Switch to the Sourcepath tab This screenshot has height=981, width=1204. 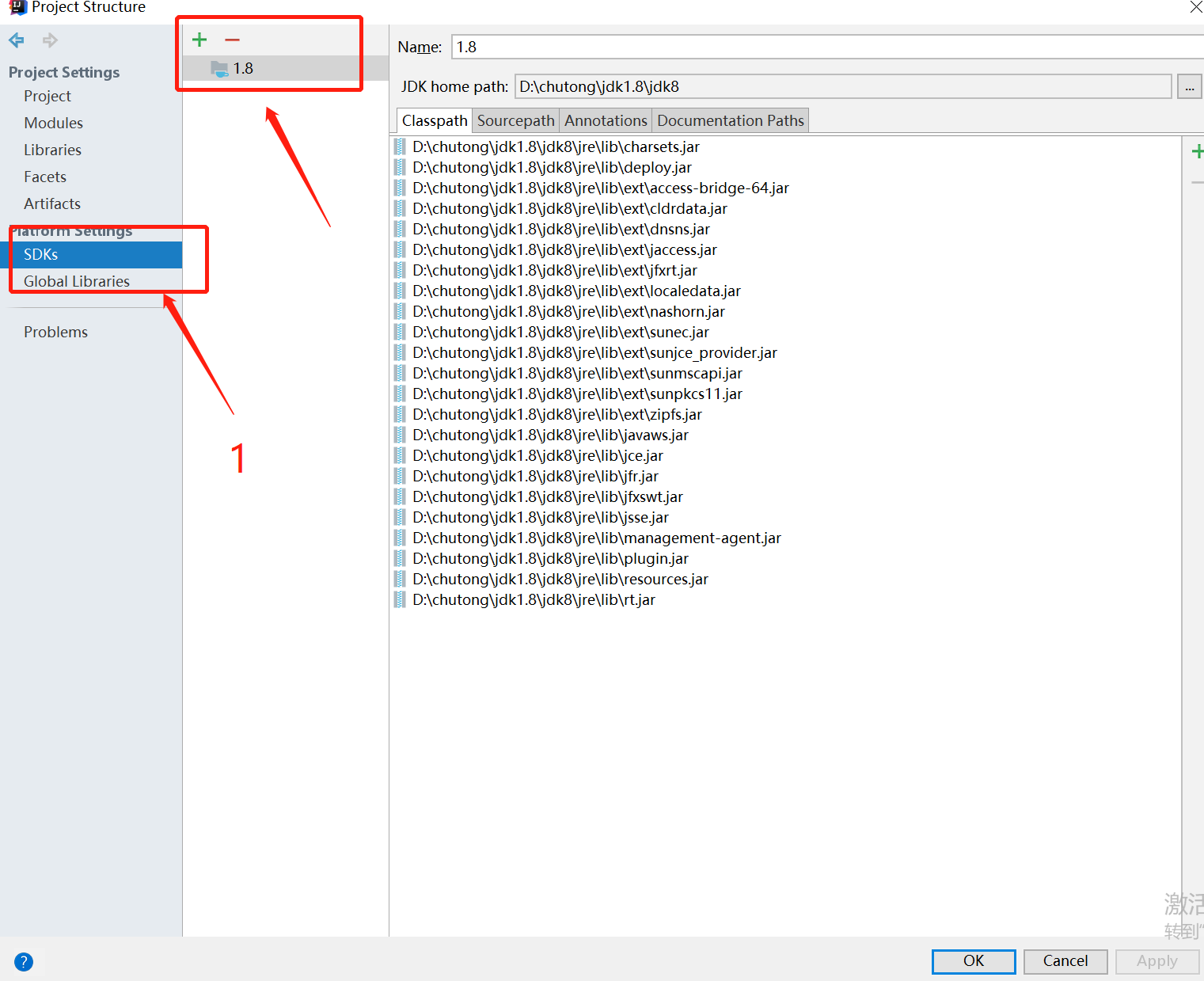click(x=515, y=120)
